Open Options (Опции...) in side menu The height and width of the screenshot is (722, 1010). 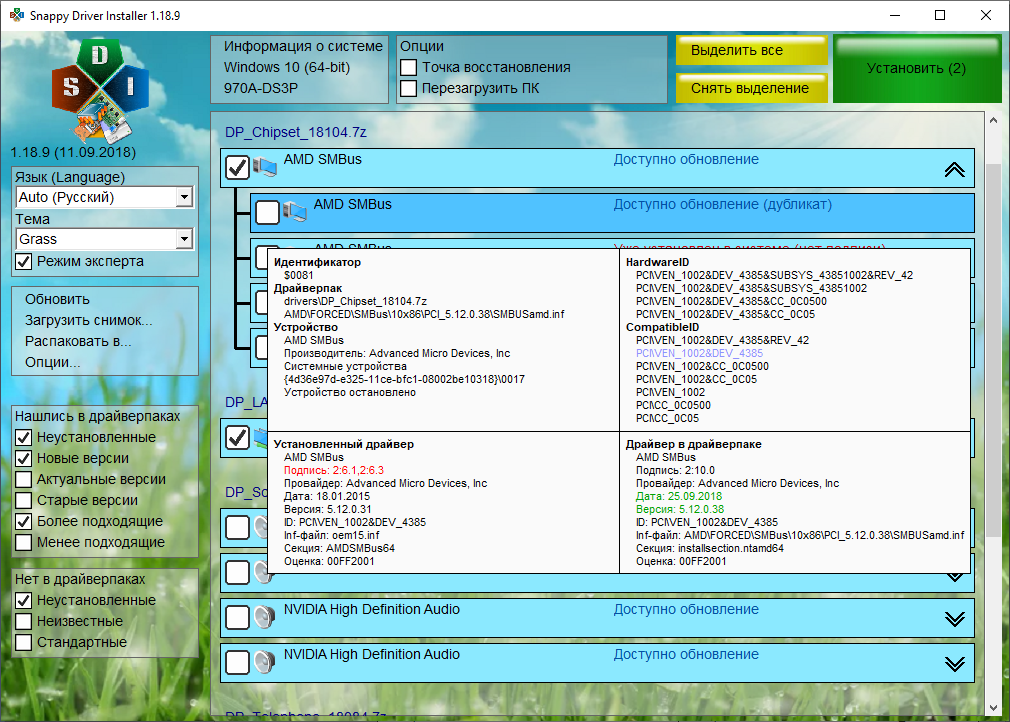[53, 363]
